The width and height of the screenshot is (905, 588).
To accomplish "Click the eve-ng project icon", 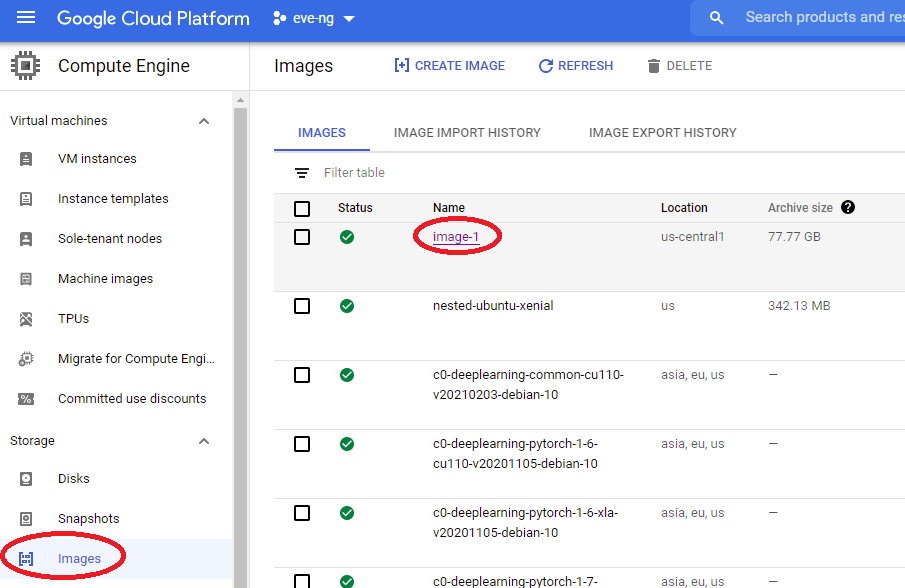I will pyautogui.click(x=279, y=18).
